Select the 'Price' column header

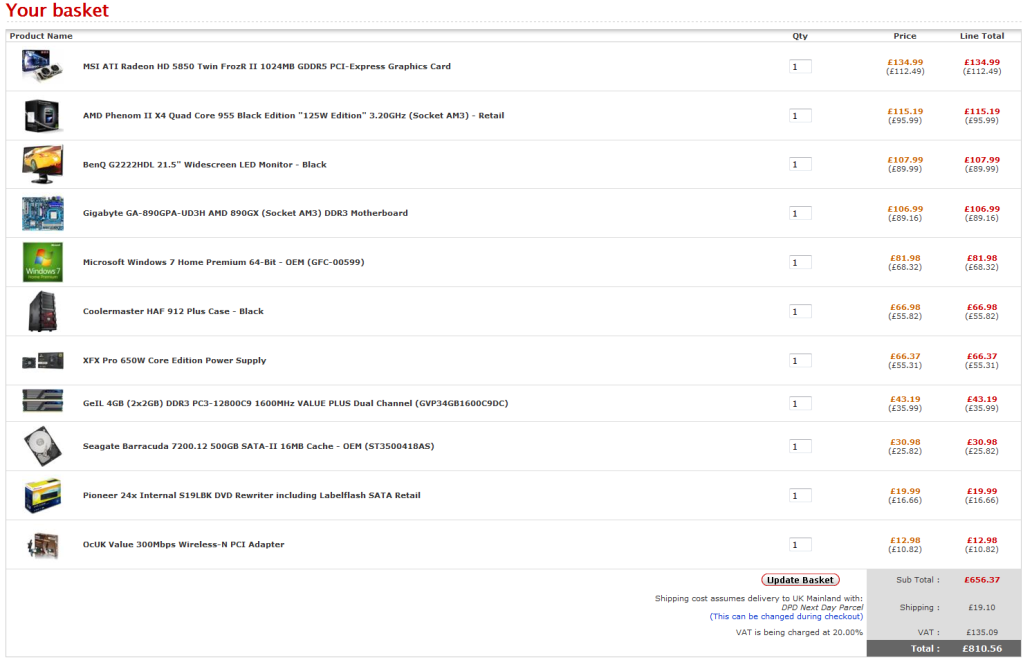click(905, 36)
